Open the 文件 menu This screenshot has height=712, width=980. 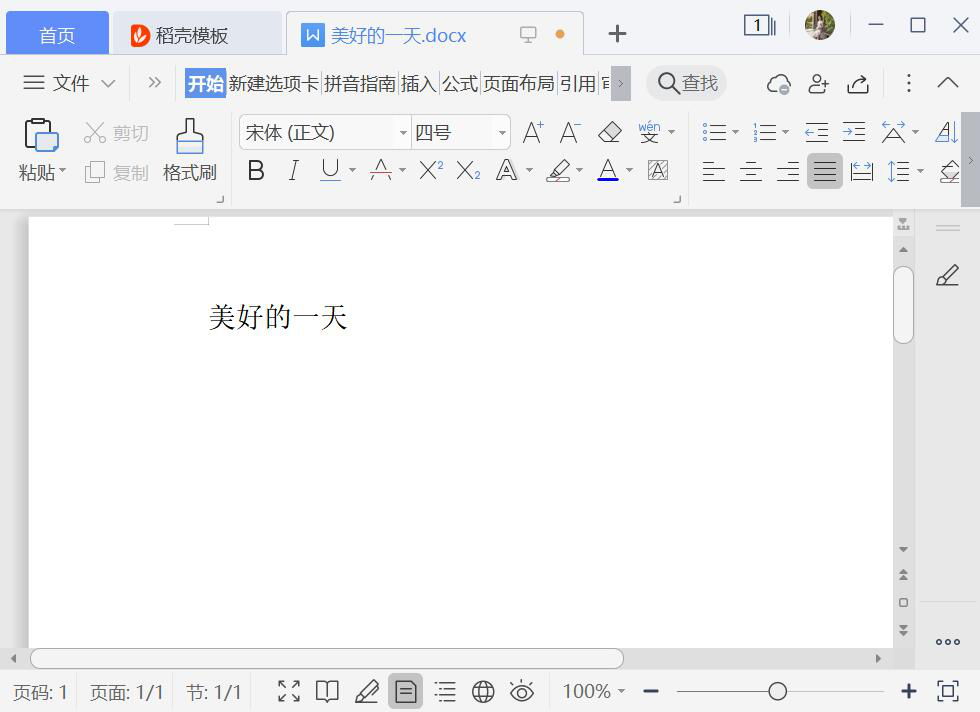[69, 83]
